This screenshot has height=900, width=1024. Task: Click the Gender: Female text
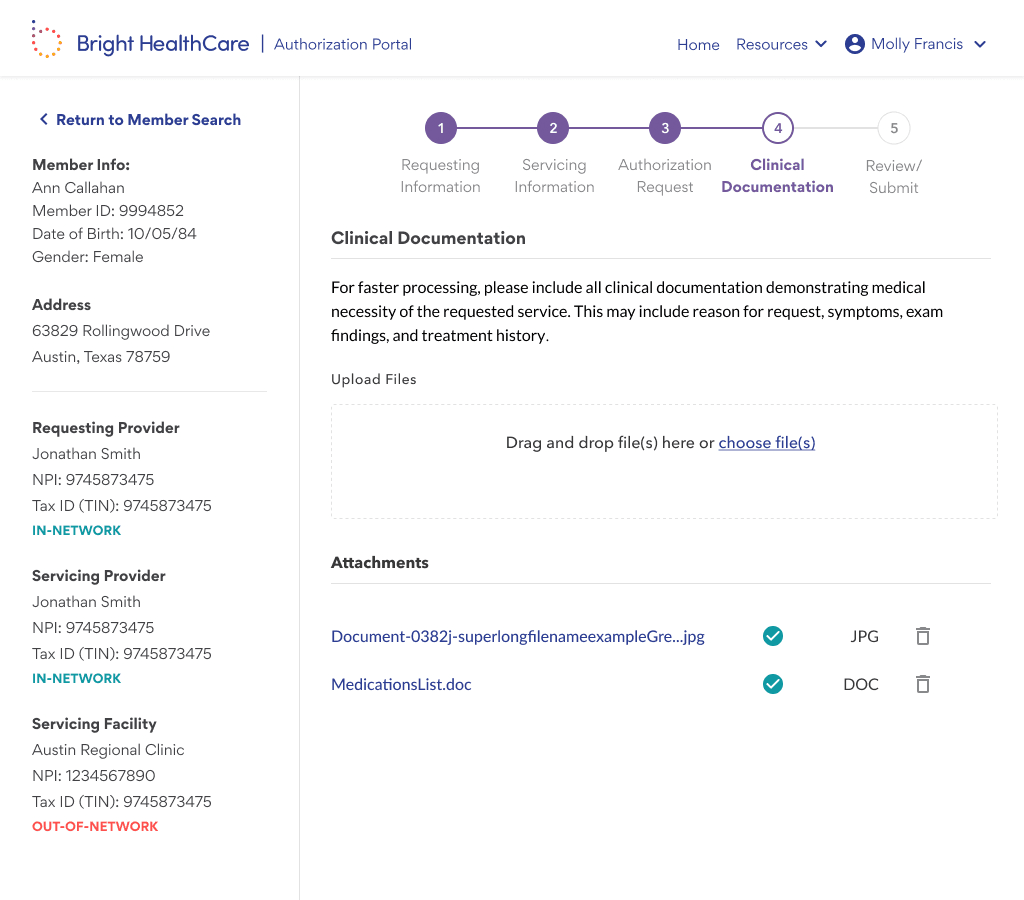(x=88, y=257)
